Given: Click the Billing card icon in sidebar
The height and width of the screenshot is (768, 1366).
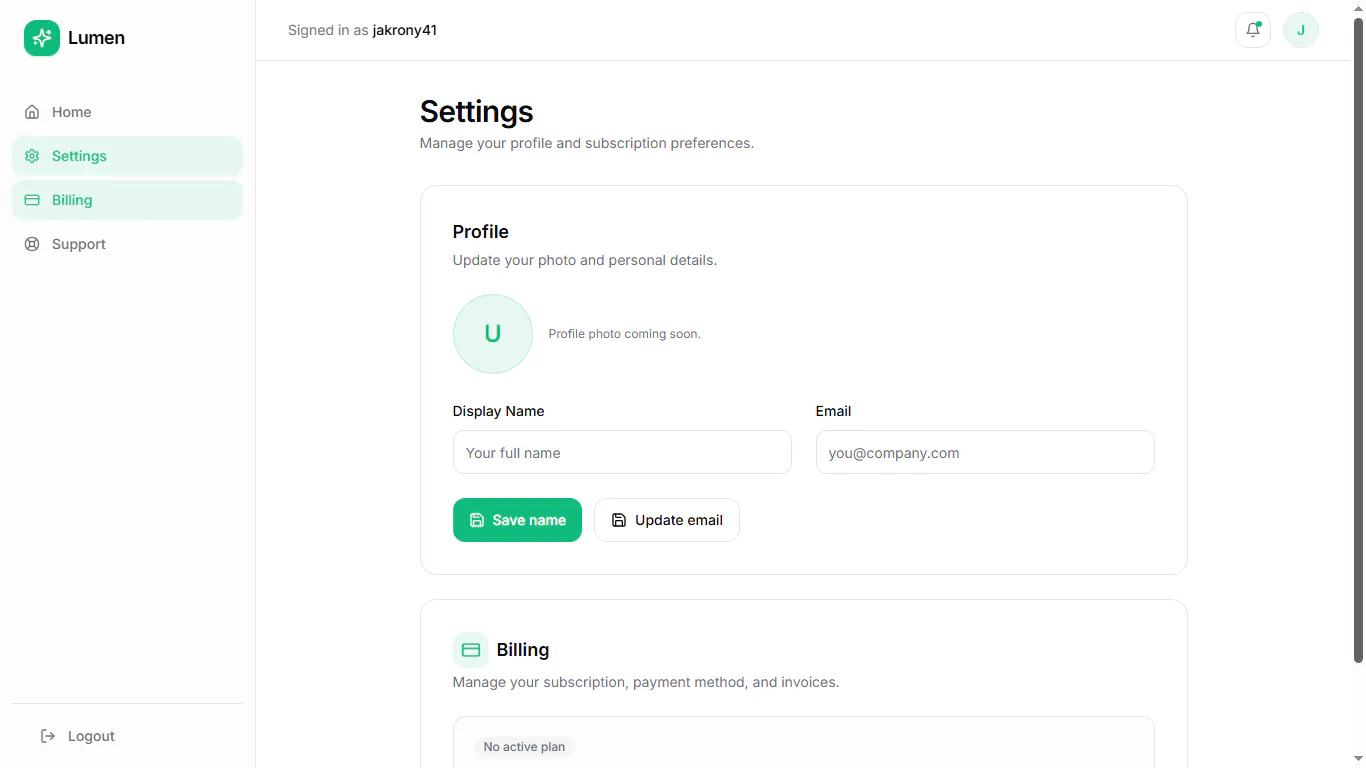Looking at the screenshot, I should click(32, 200).
